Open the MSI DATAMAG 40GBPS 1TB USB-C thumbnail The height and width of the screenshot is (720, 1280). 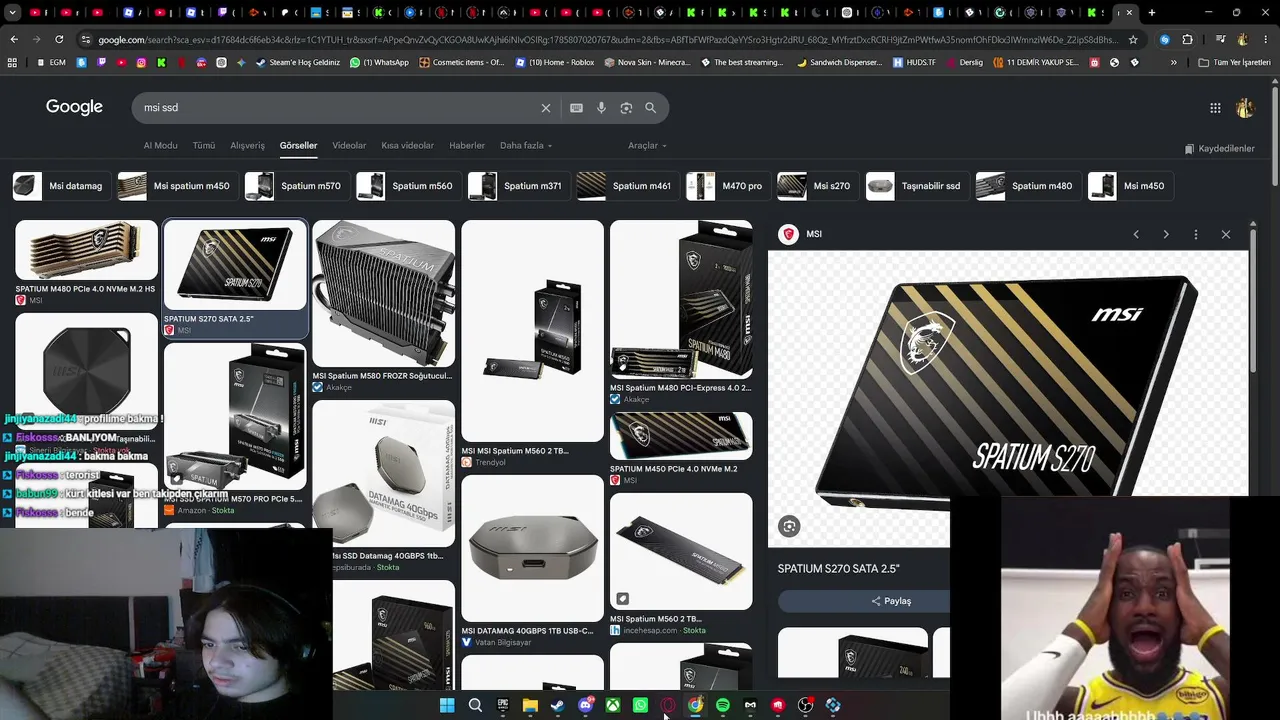tap(532, 548)
